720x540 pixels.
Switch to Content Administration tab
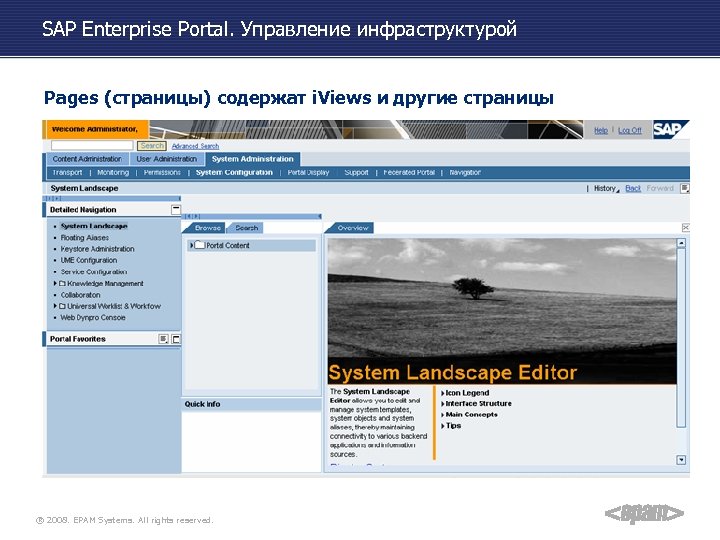click(x=87, y=159)
